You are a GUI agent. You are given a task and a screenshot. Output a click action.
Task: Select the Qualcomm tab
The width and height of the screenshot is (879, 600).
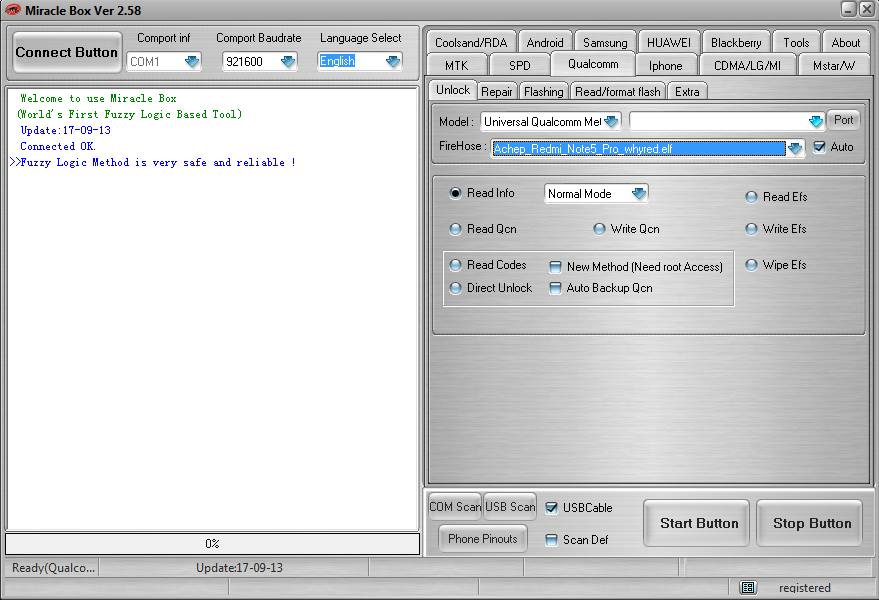[x=593, y=64]
